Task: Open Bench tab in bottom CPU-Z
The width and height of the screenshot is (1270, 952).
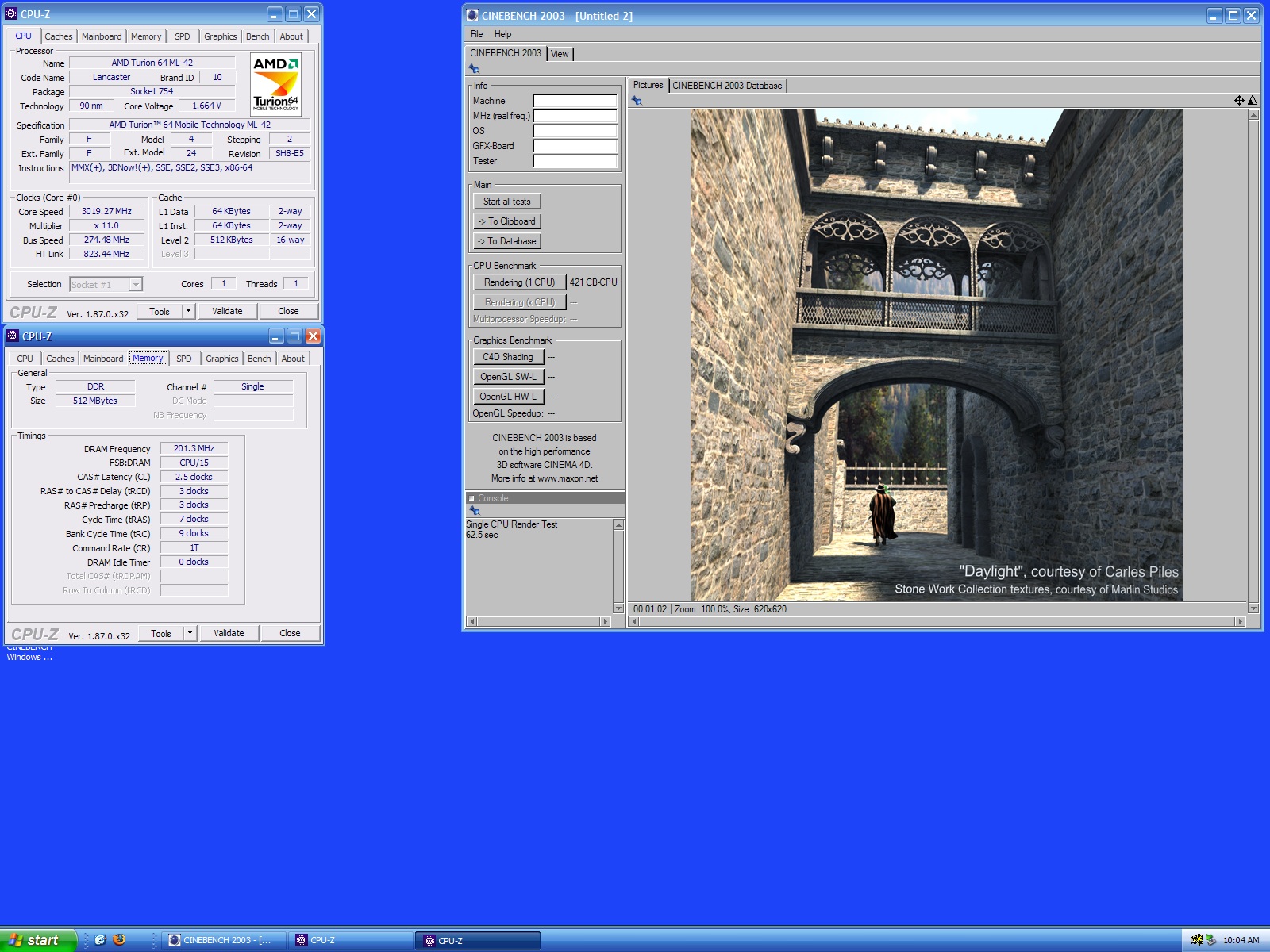Action: click(259, 359)
